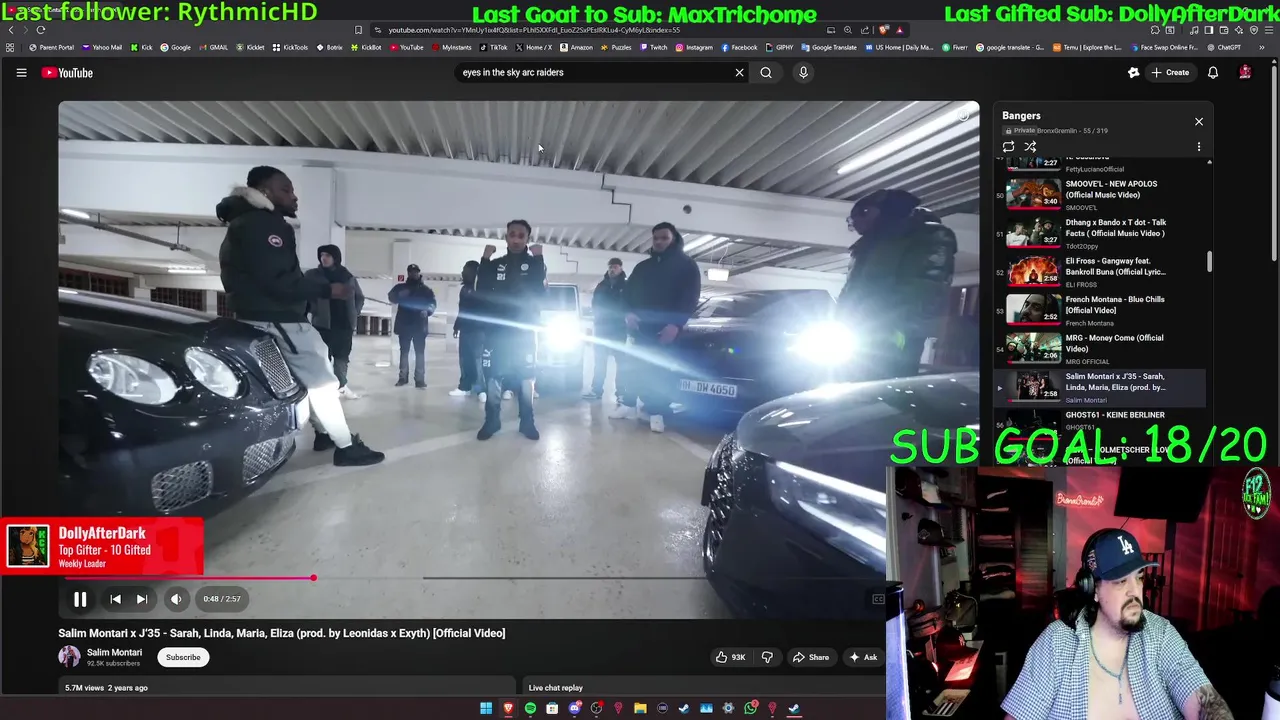This screenshot has width=1280, height=720.
Task: Open Brave Shields icon in address bar
Action: (x=884, y=30)
